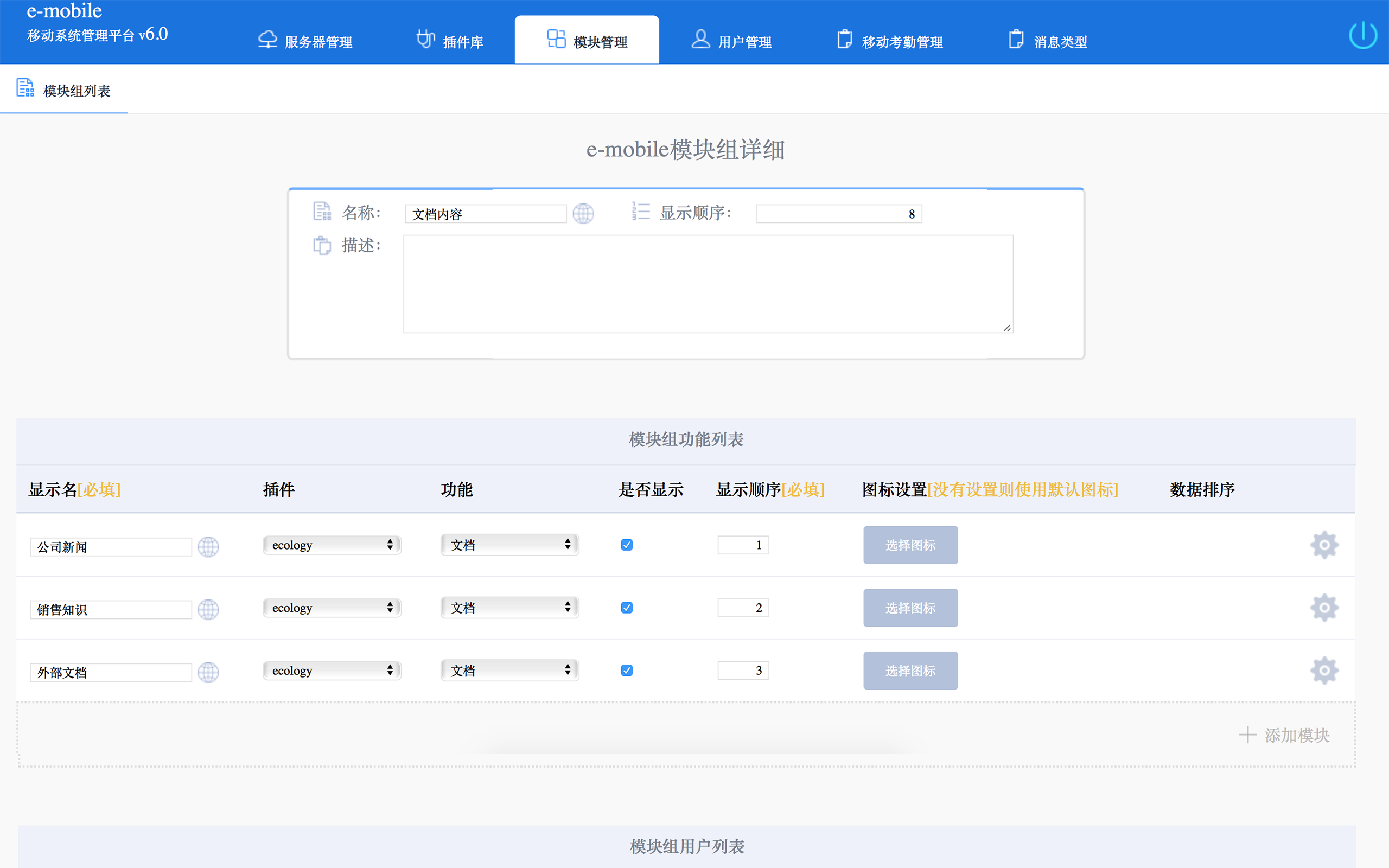Click the plug icon for 插件库
Screen dimensions: 1389x868
tap(425, 39)
